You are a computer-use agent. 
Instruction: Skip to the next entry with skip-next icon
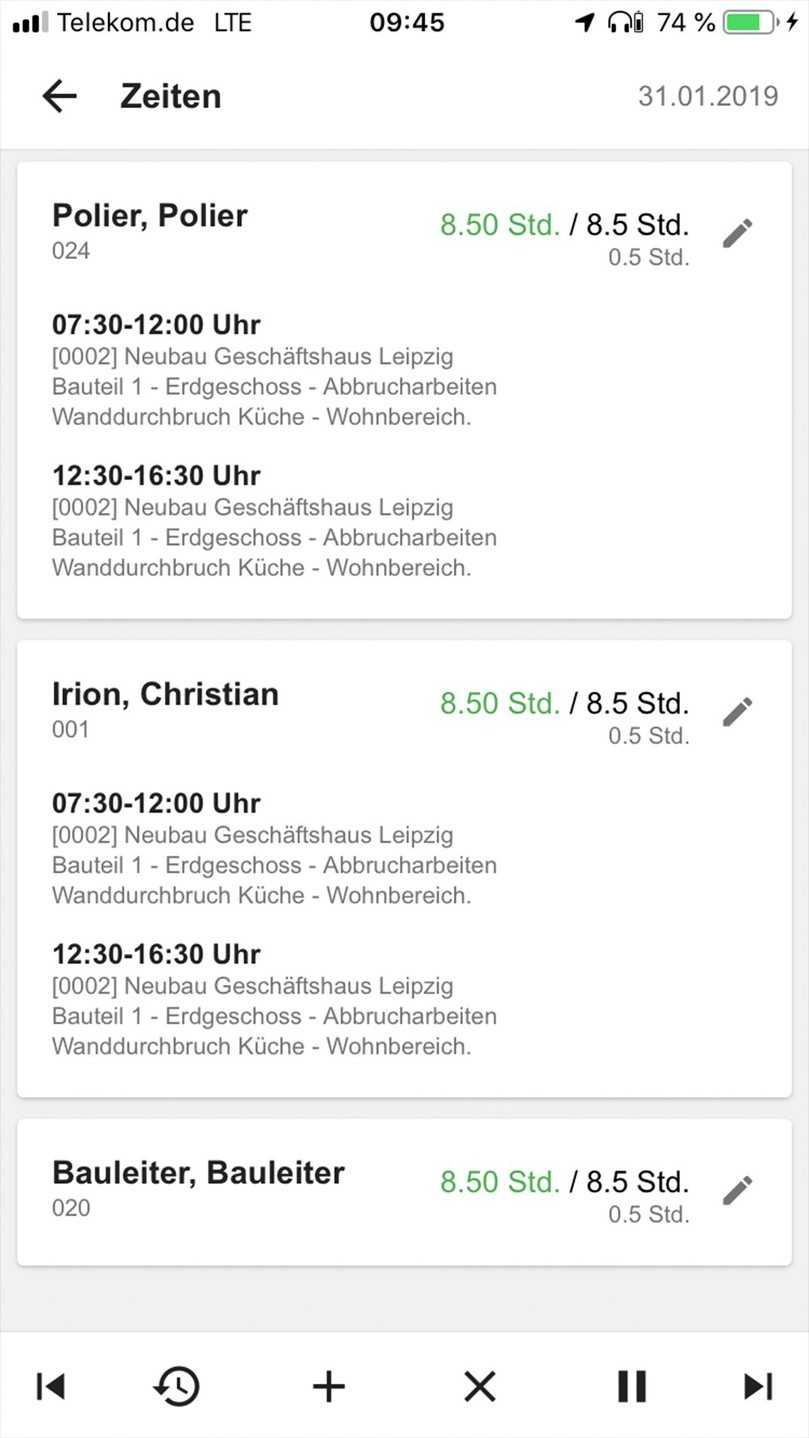[758, 1386]
